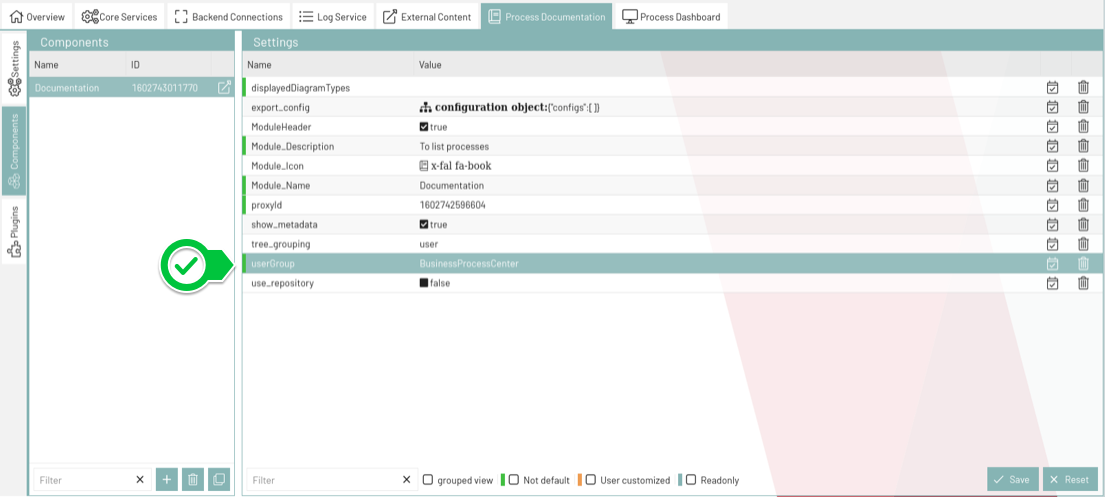Click calendar-check icon for Module_Description

[1052, 146]
